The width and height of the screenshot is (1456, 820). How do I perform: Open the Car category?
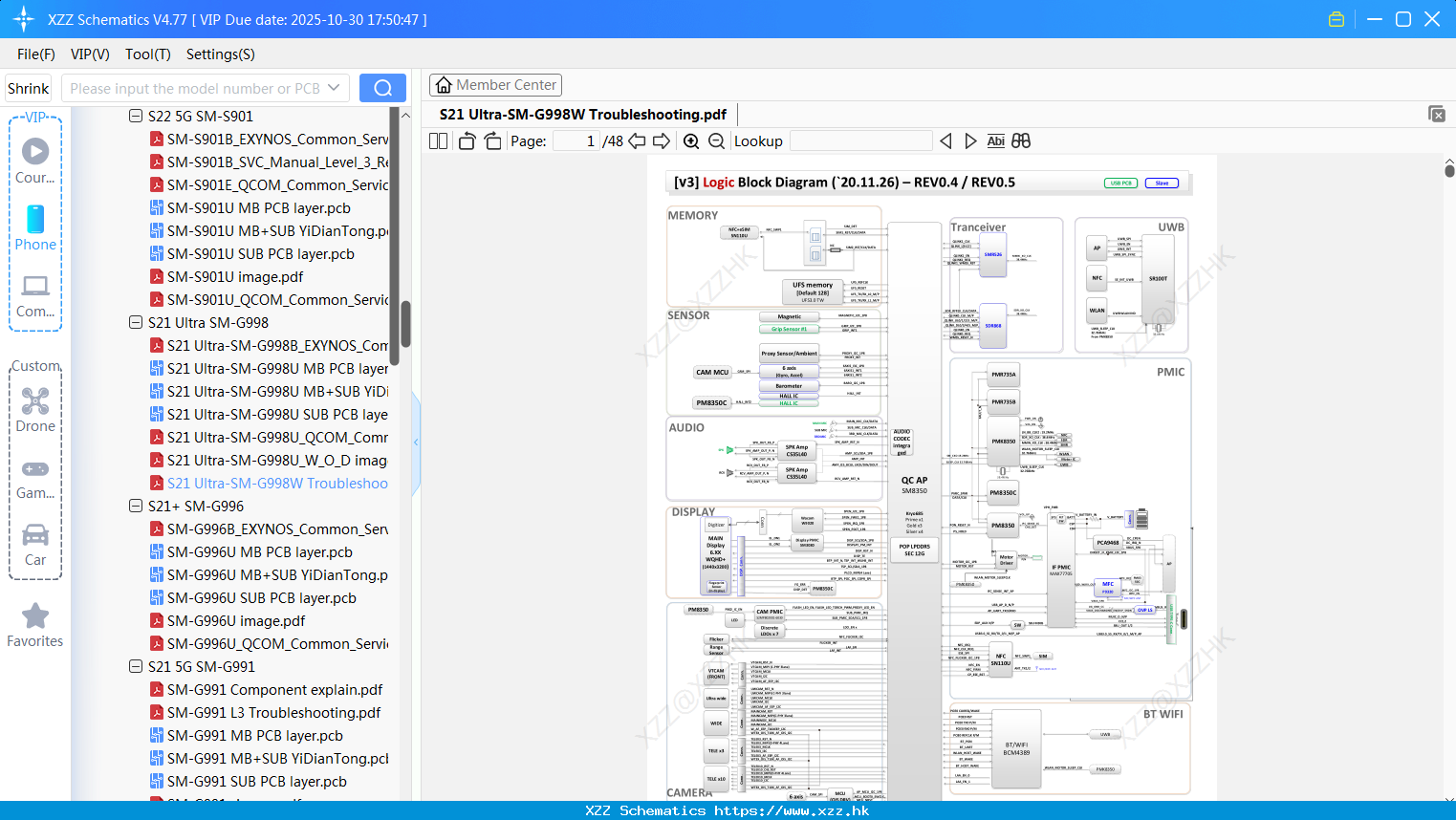(x=35, y=545)
